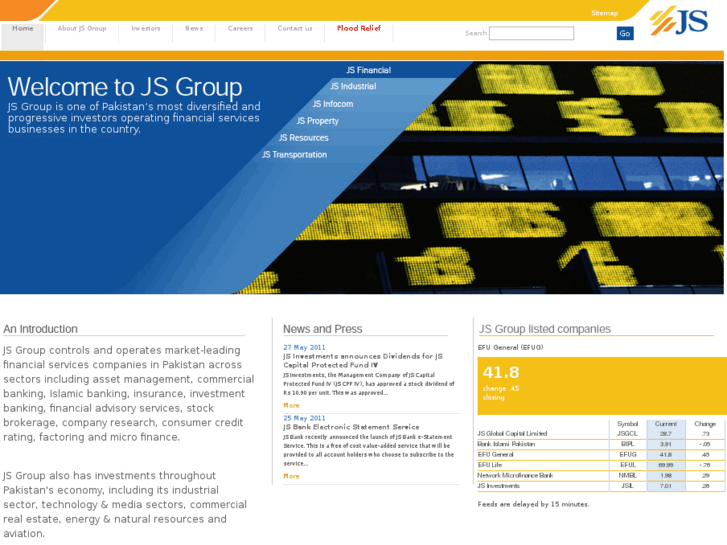Screen dimensions: 727x545
Task: Click the Current column header
Action: [x=666, y=424]
